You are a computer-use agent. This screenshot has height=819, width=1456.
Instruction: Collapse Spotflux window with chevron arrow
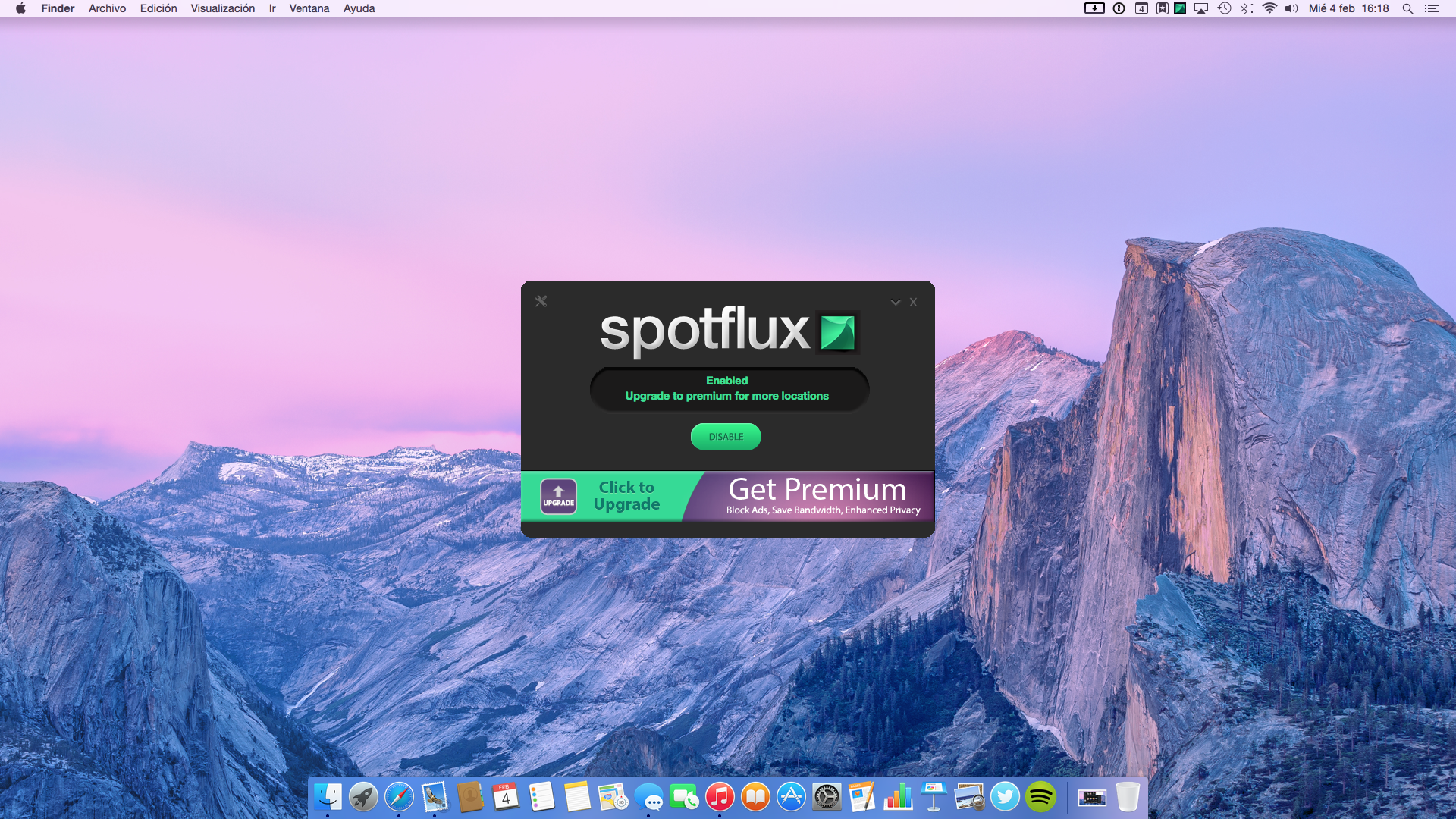[895, 303]
